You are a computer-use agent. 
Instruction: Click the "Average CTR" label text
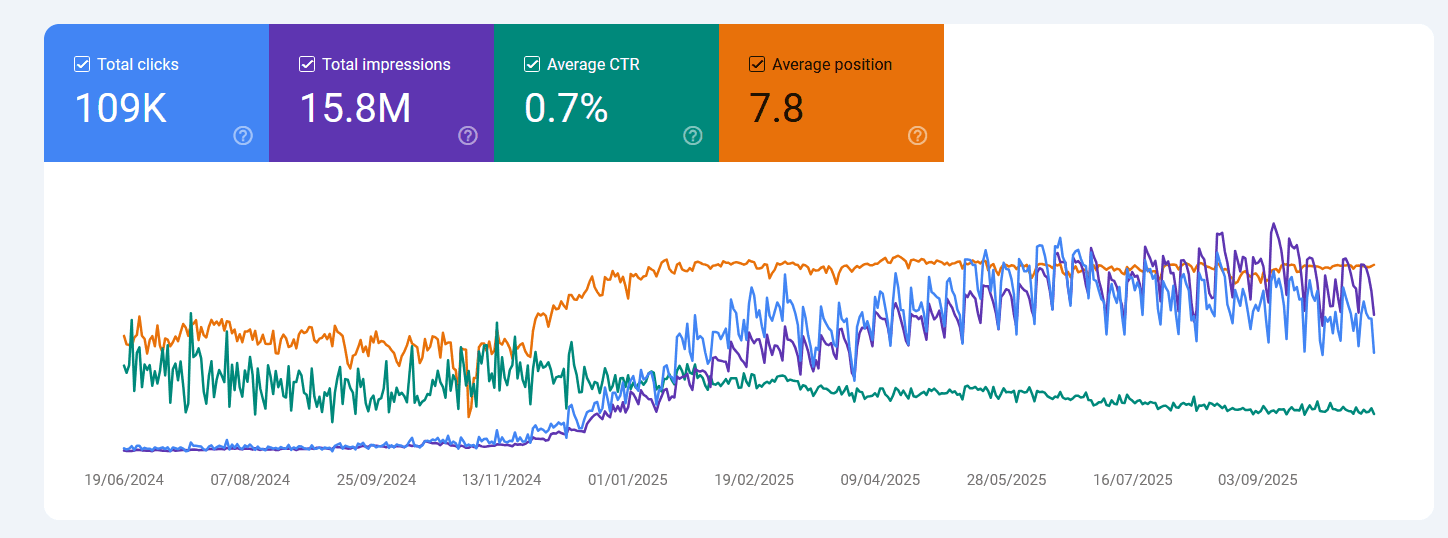tap(593, 64)
